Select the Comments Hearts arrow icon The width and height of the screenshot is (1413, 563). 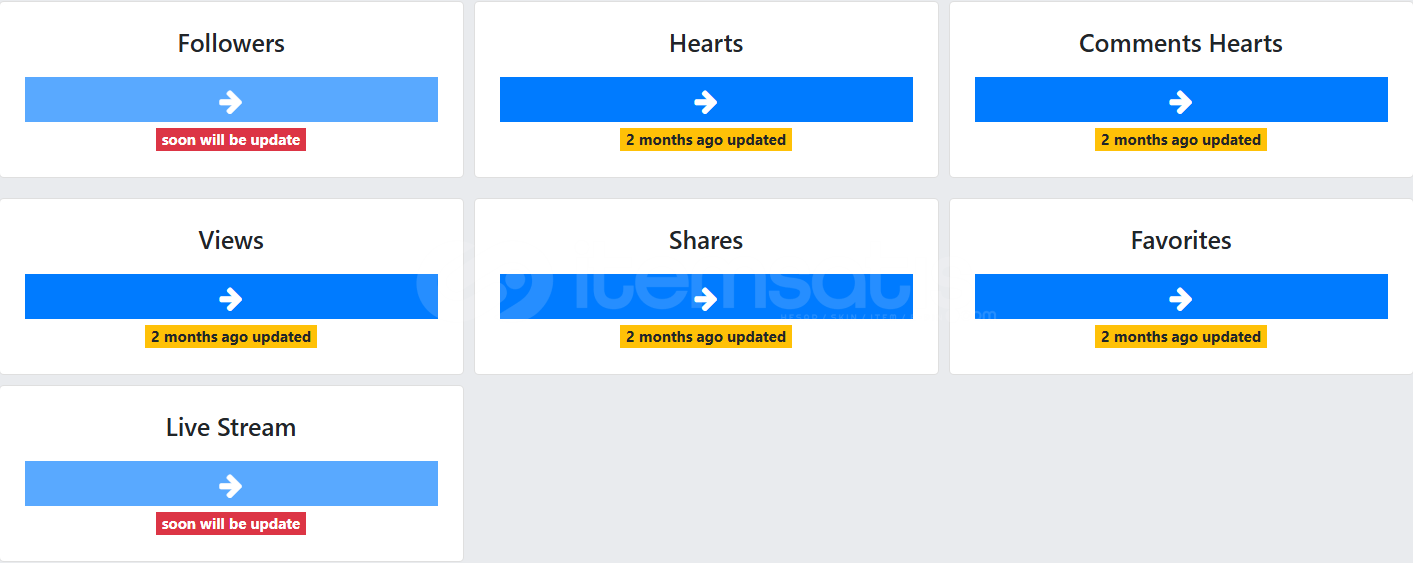1181,101
